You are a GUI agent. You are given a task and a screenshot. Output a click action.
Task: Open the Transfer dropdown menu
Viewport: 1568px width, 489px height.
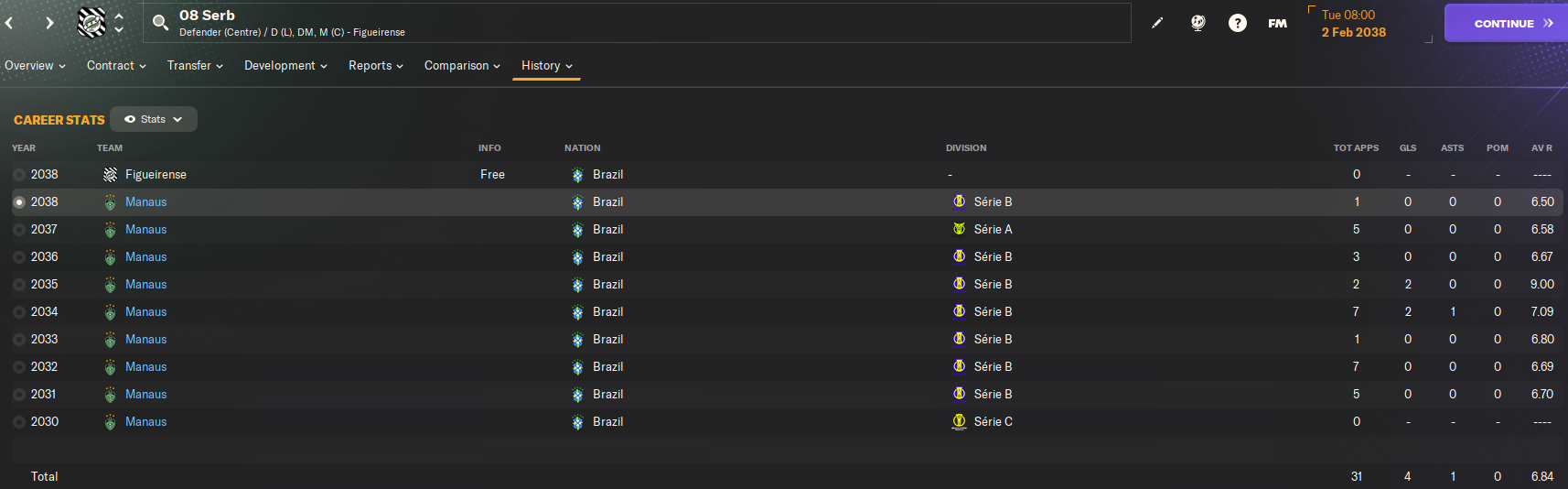(195, 66)
